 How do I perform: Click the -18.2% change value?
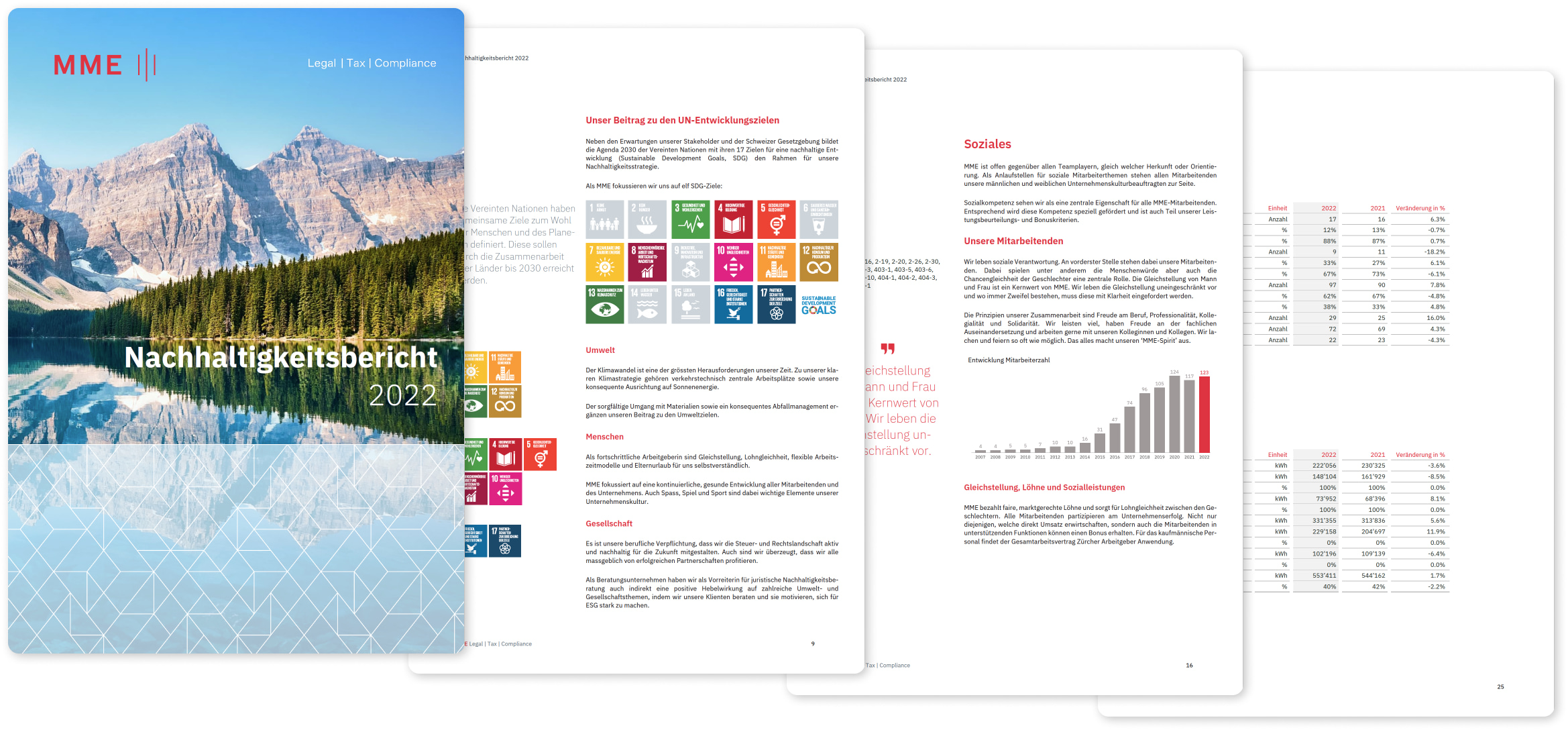(1435, 252)
